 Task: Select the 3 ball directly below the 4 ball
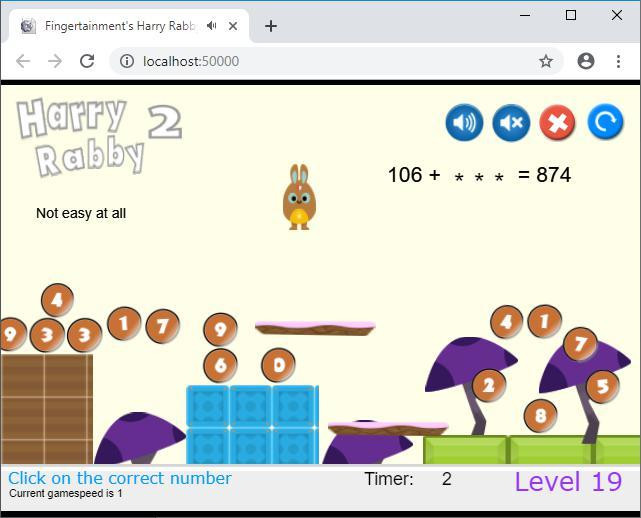point(47,335)
